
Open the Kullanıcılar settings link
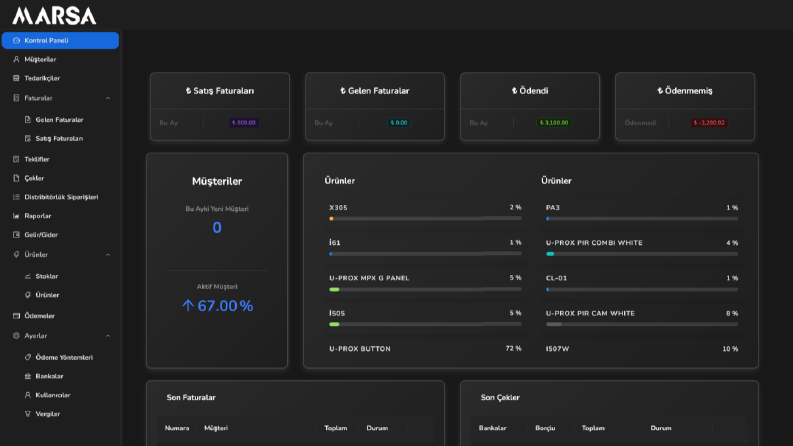[x=53, y=395]
